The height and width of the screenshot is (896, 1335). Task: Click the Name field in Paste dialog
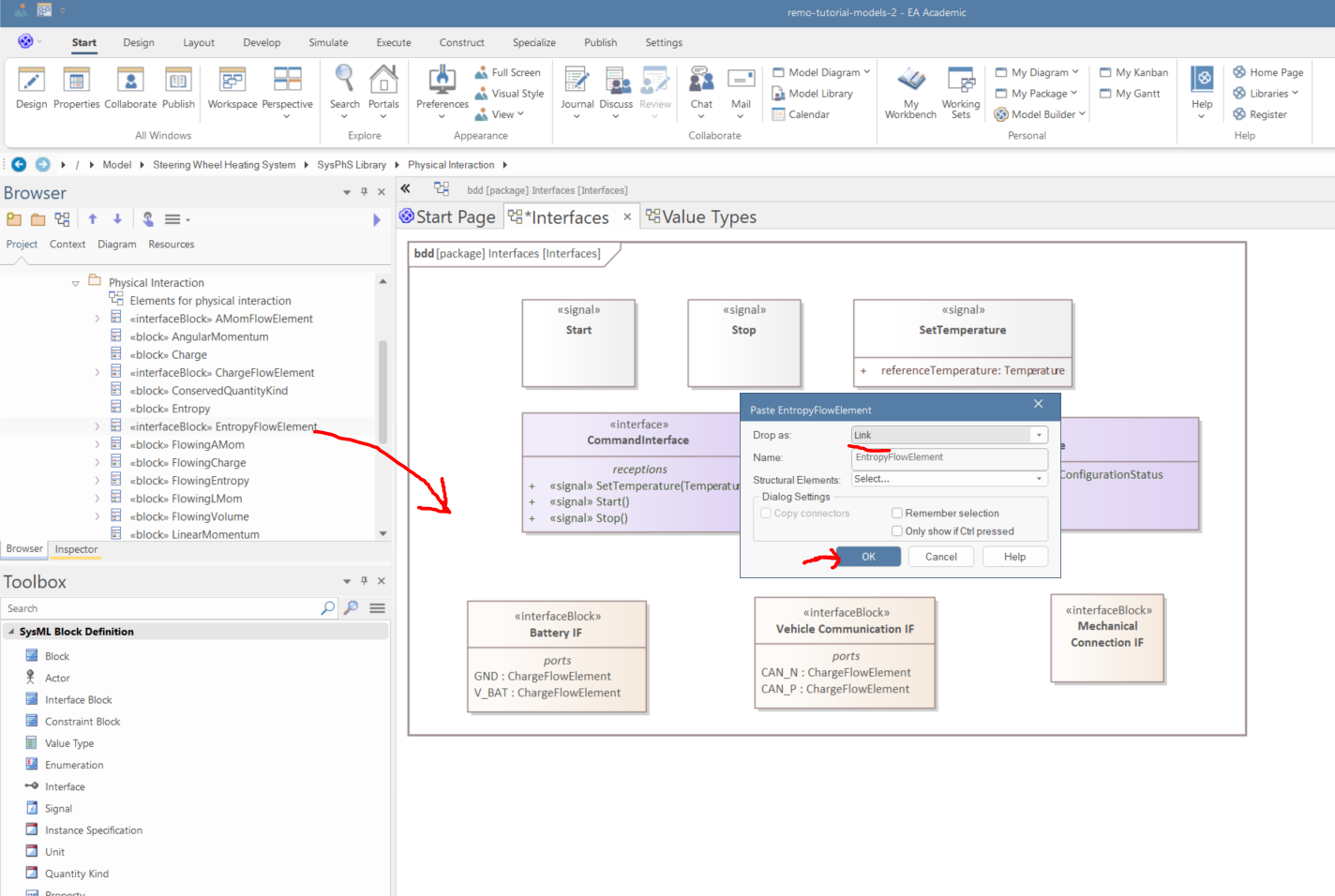tap(949, 458)
